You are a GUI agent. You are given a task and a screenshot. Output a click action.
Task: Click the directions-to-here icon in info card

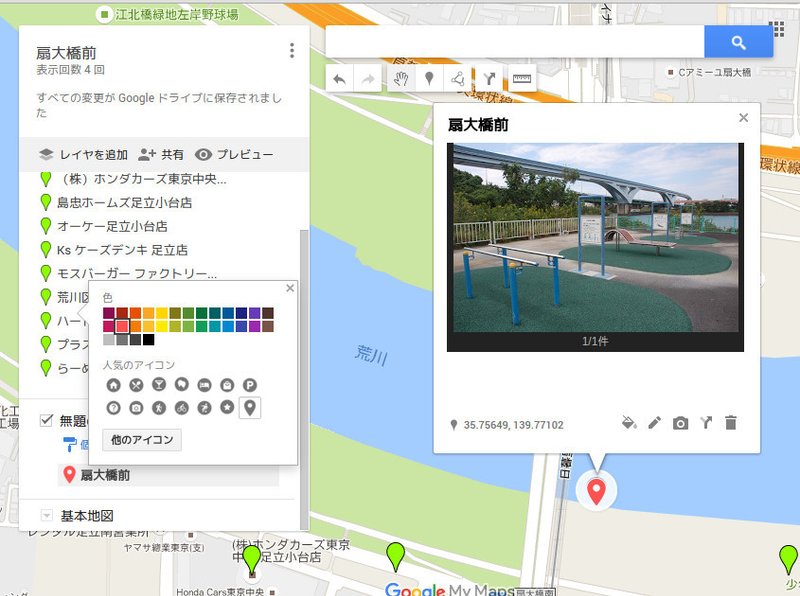pos(706,423)
